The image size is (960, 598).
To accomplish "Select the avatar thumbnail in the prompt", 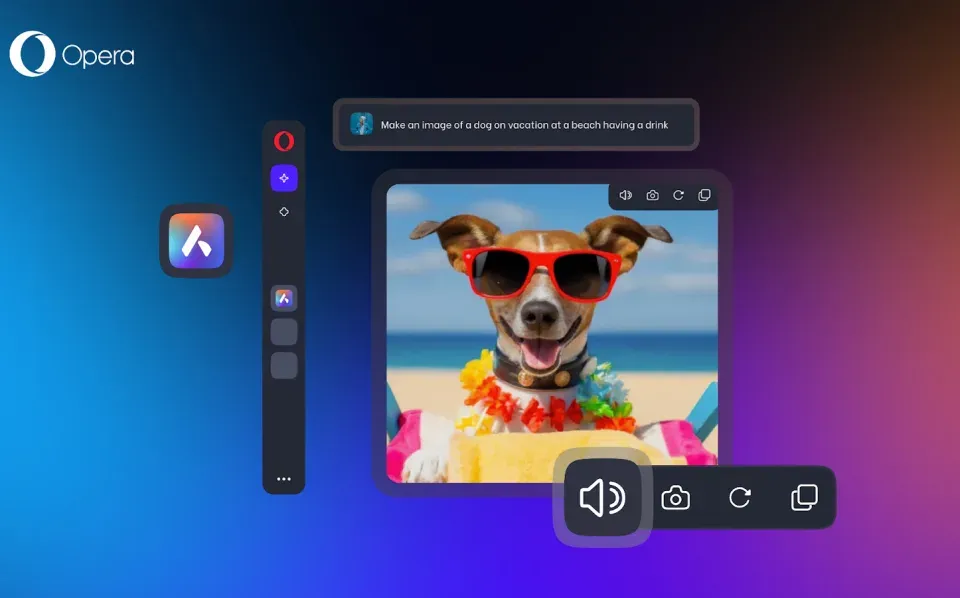I will [362, 124].
